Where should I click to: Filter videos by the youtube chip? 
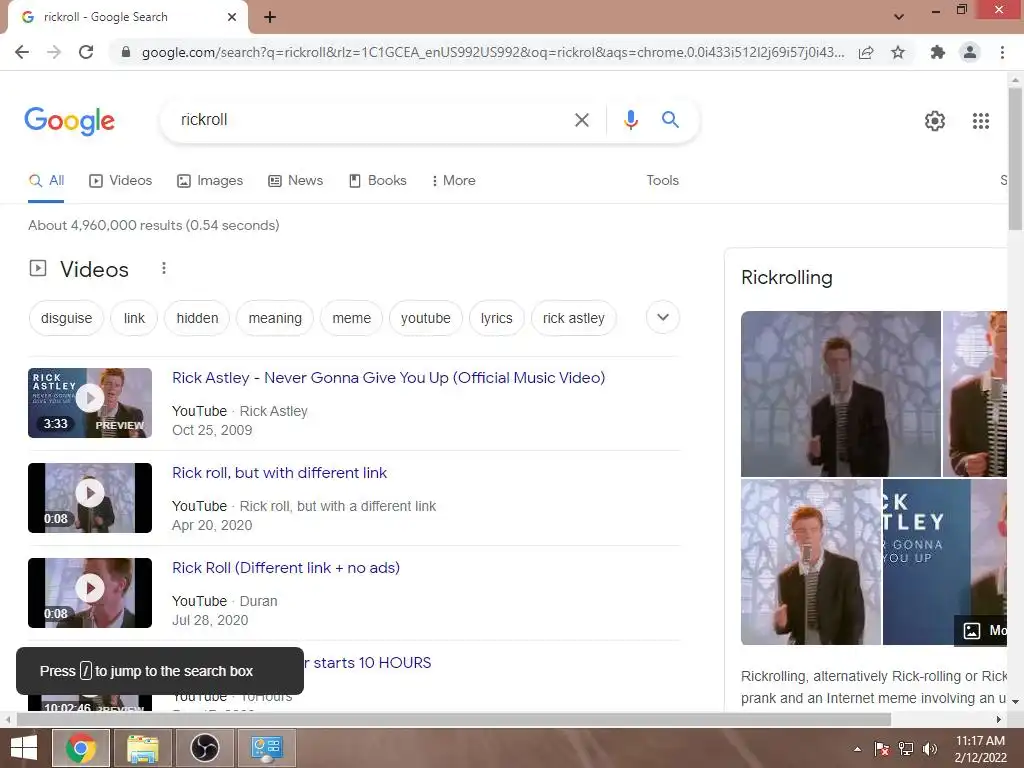(426, 318)
